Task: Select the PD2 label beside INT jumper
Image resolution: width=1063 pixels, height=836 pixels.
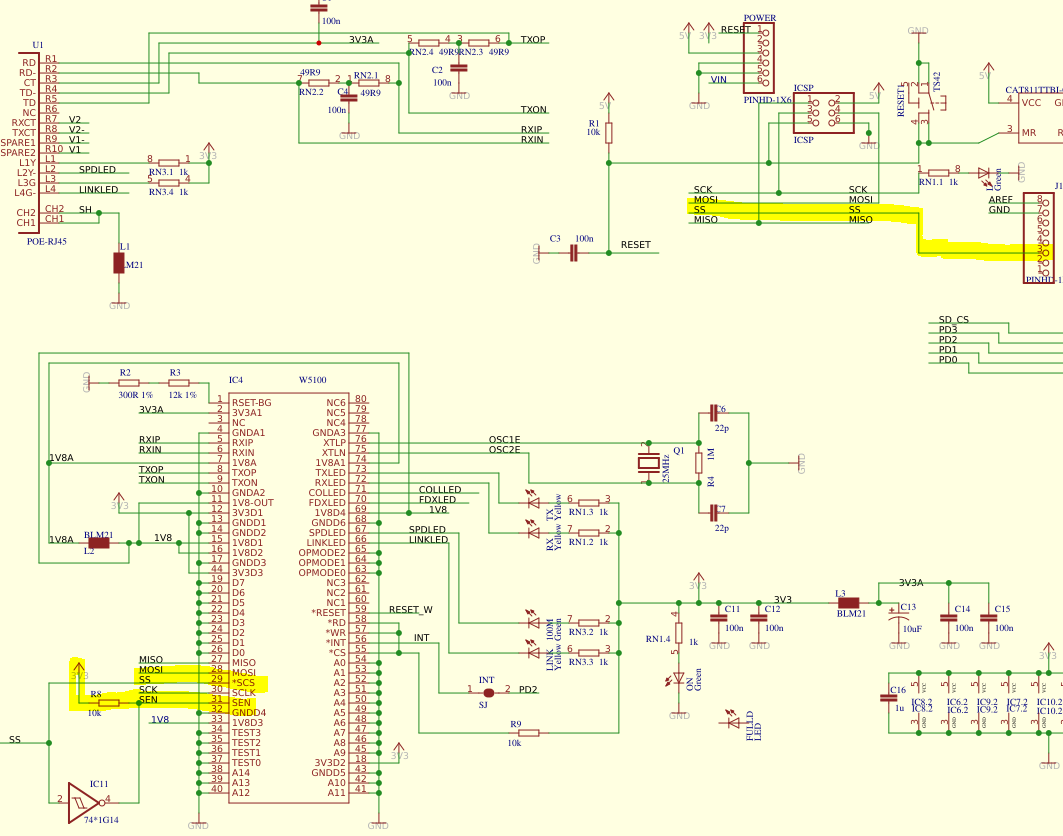Action: (x=528, y=690)
